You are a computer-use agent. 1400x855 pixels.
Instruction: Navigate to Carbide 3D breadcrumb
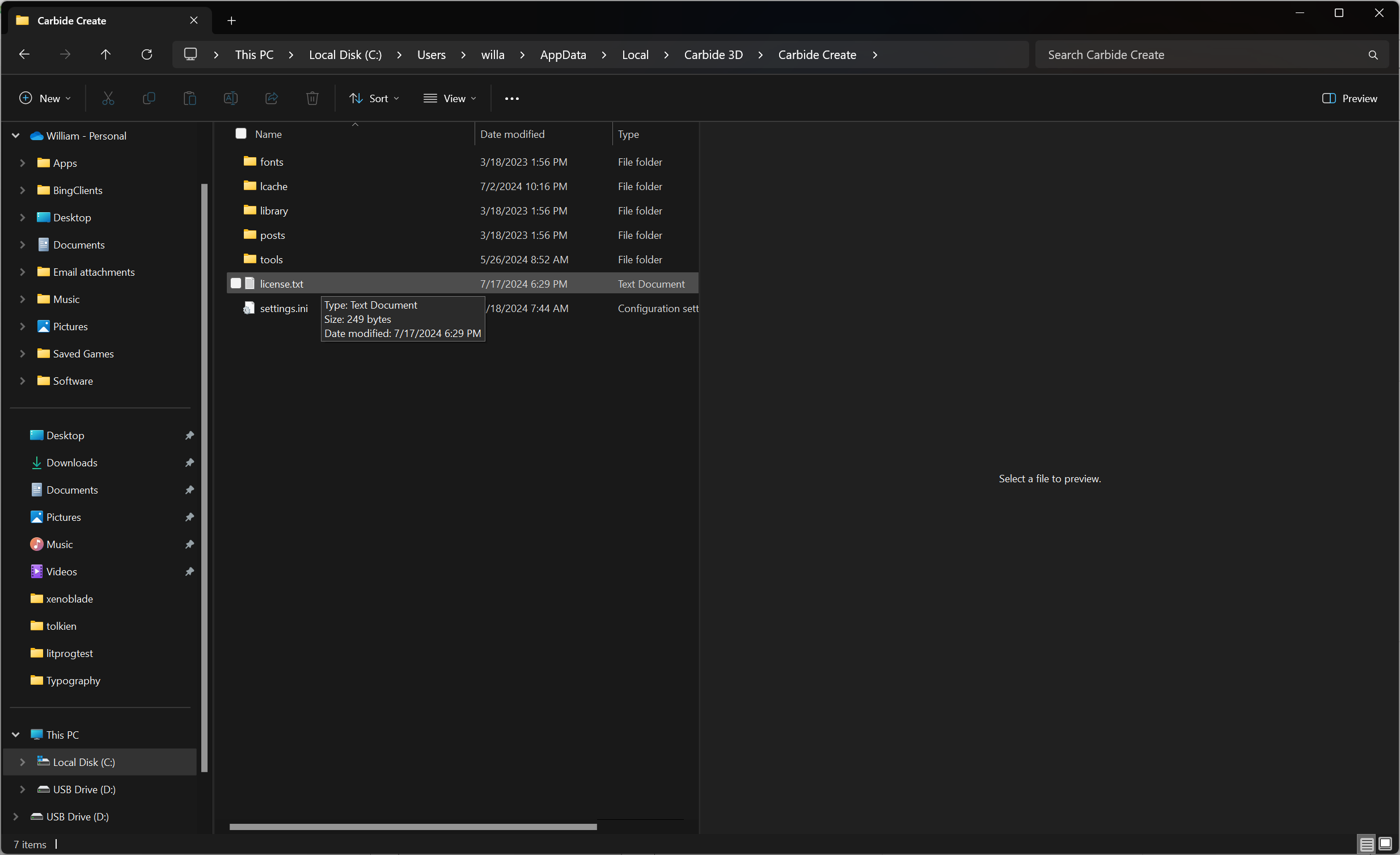(713, 54)
